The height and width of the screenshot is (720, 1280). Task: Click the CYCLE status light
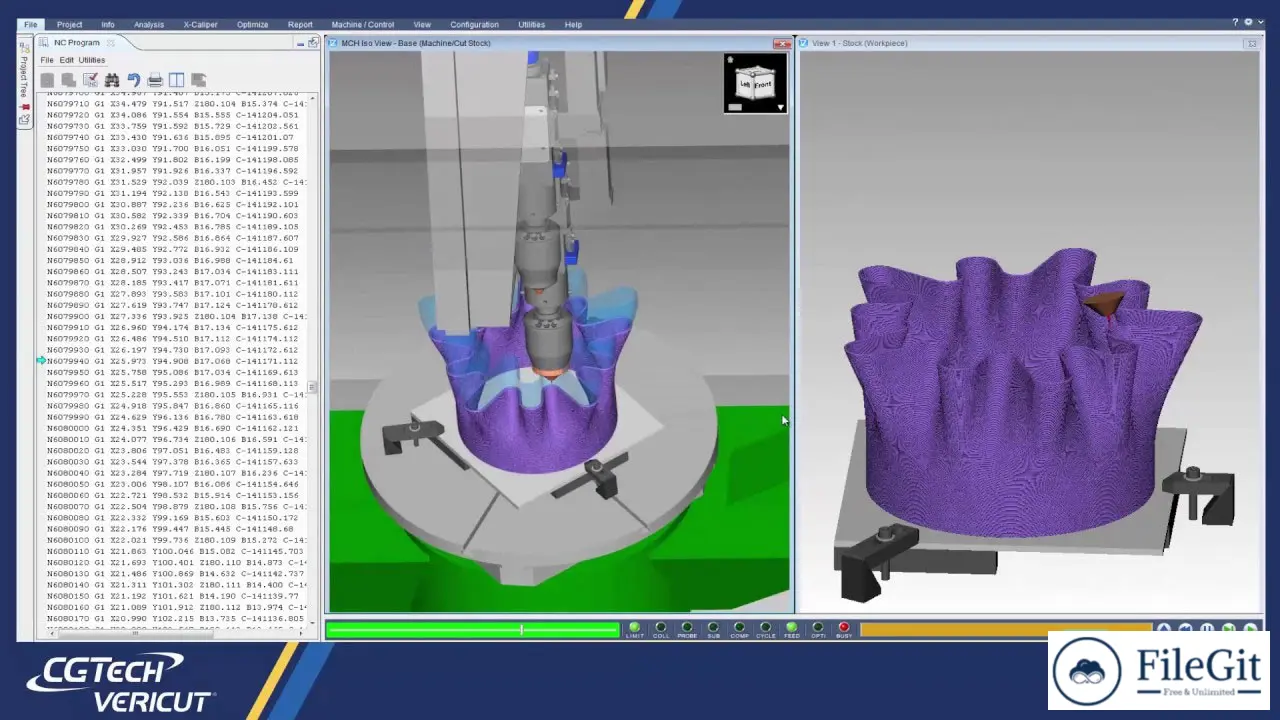coord(765,628)
